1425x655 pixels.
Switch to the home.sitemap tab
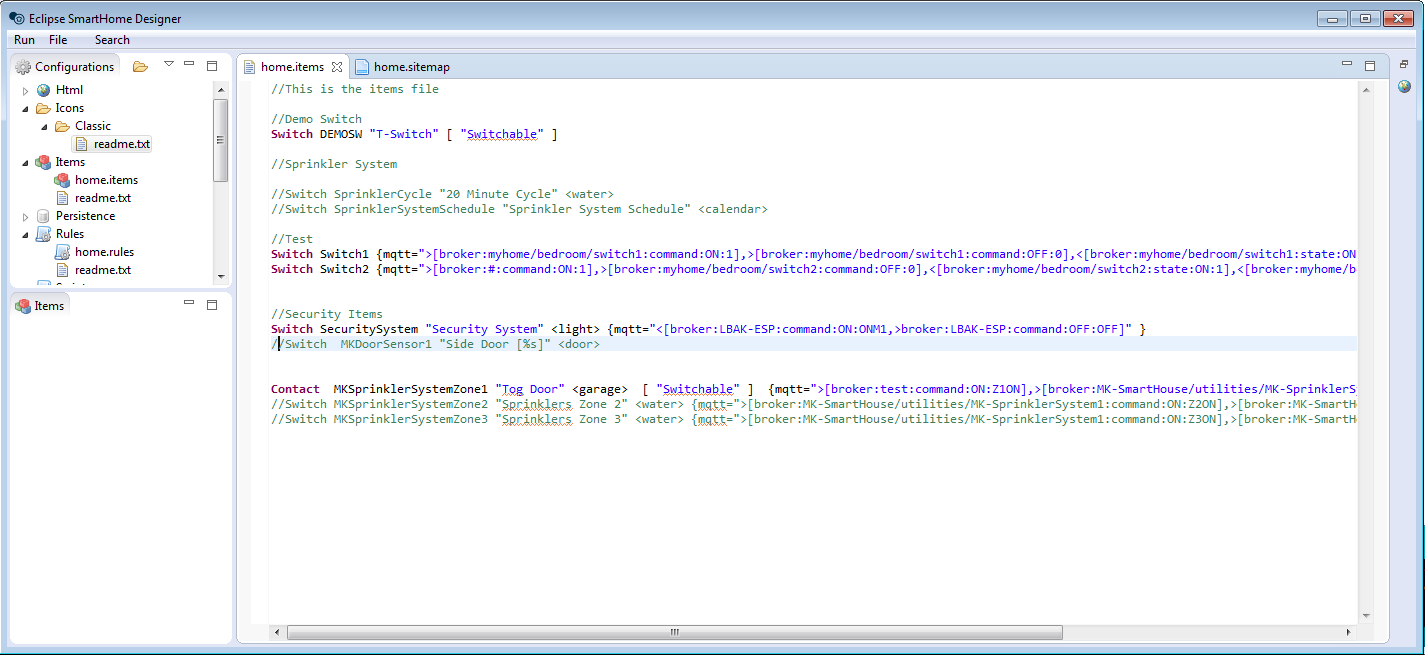[x=411, y=67]
